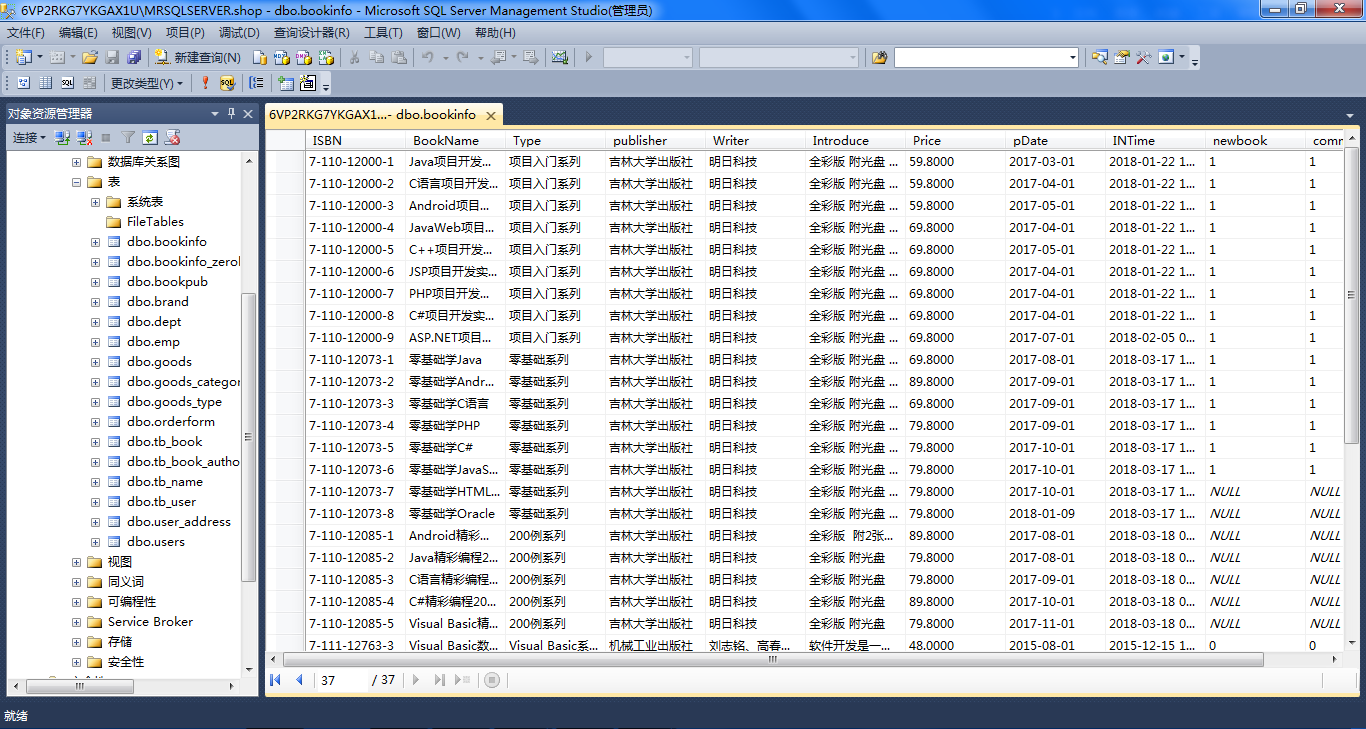Click the Save All toolbar icon
Viewport: 1366px width, 729px height.
click(x=134, y=58)
